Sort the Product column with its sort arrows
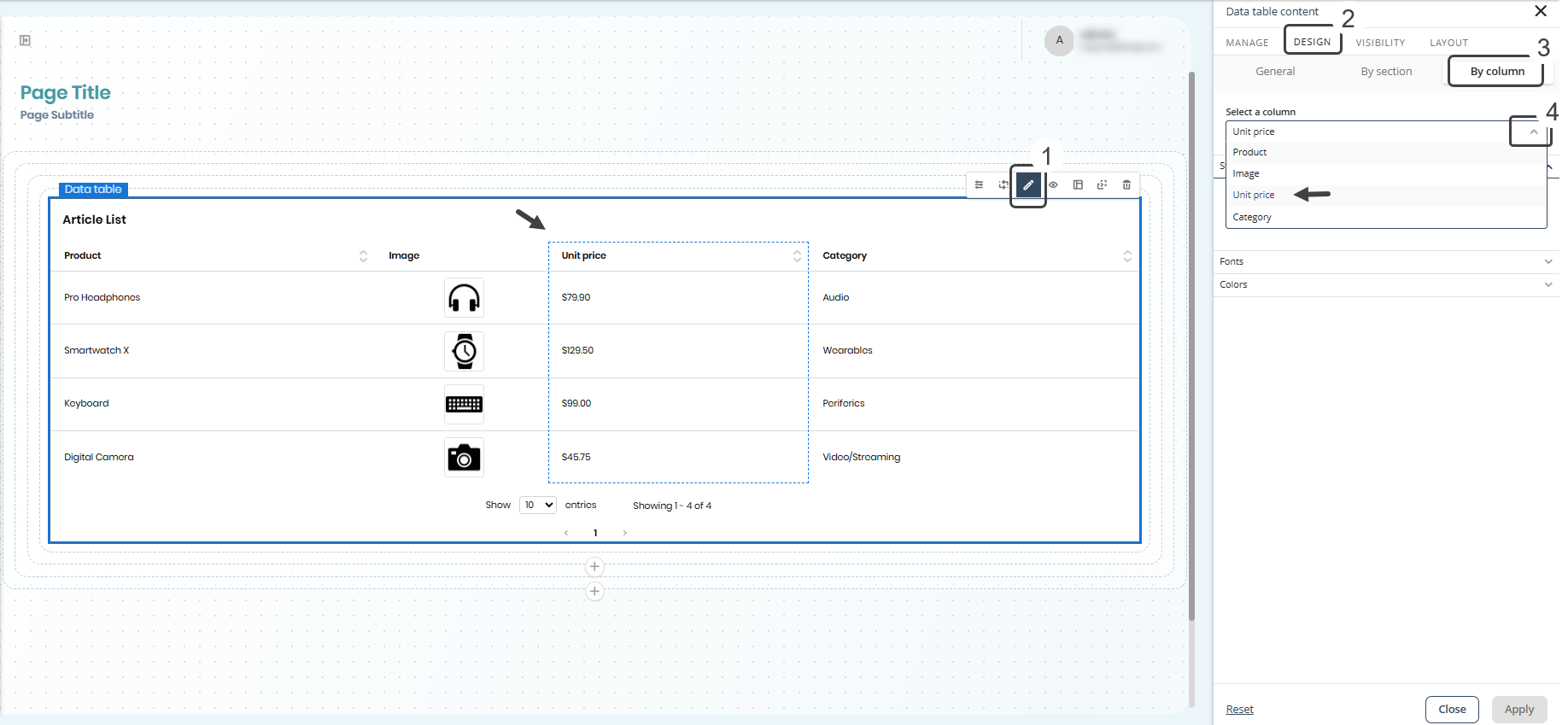The width and height of the screenshot is (1568, 725). (x=363, y=256)
